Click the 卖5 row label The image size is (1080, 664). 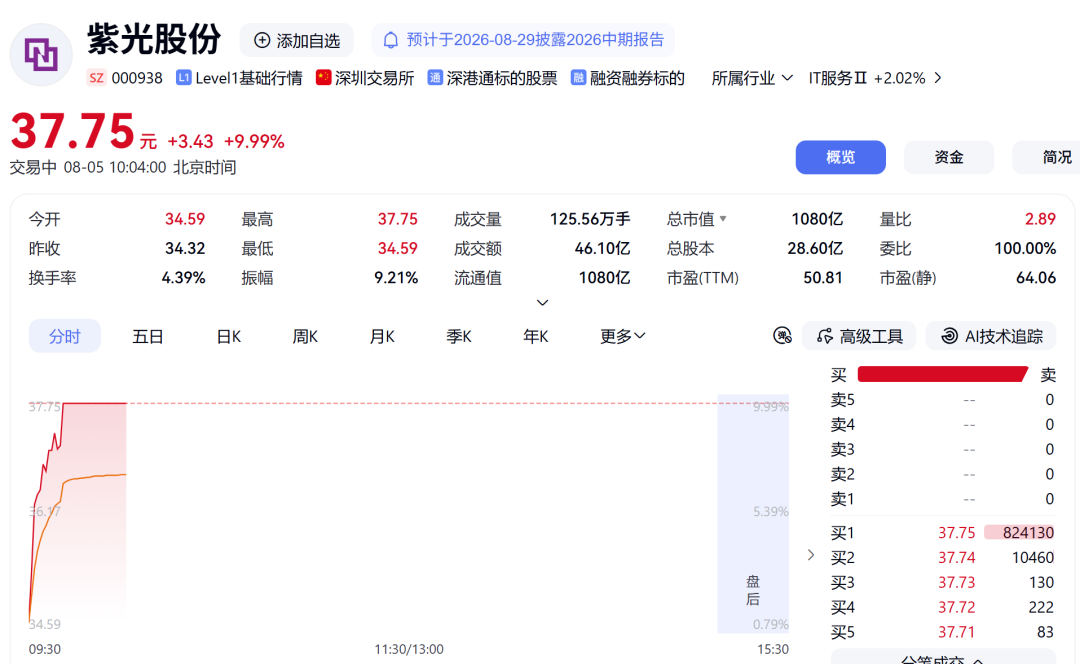tap(842, 400)
